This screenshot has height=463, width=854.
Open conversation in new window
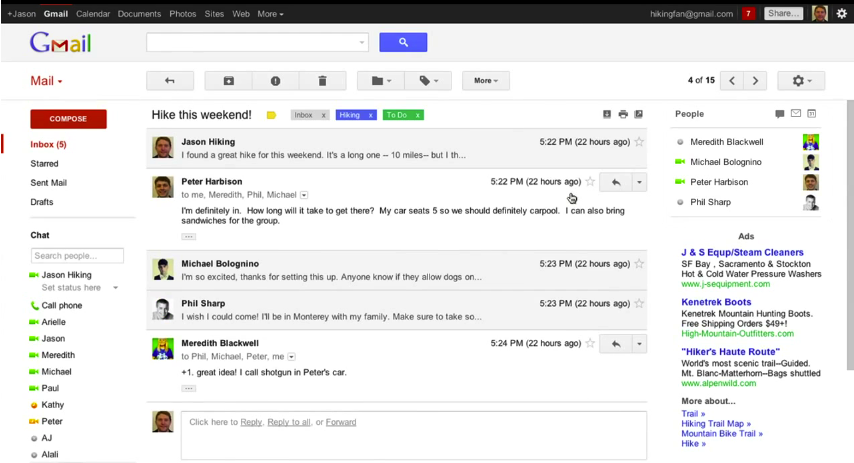[x=638, y=114]
